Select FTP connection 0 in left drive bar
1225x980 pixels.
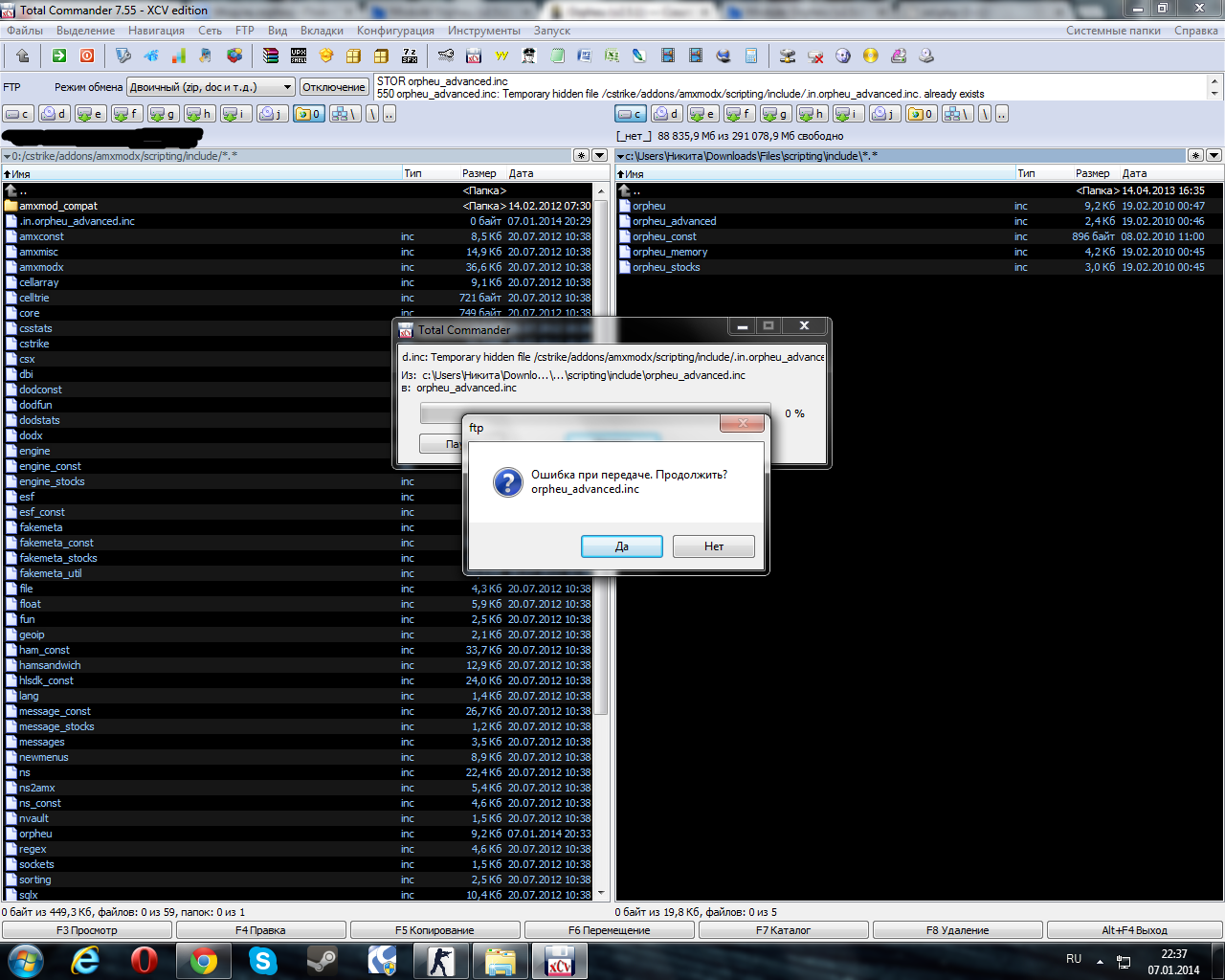309,114
